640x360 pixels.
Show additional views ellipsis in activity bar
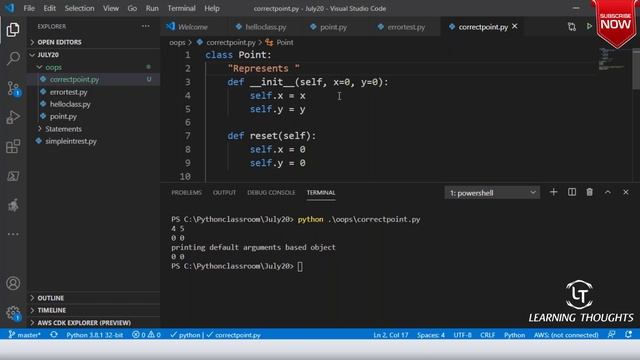pyautogui.click(x=13, y=234)
